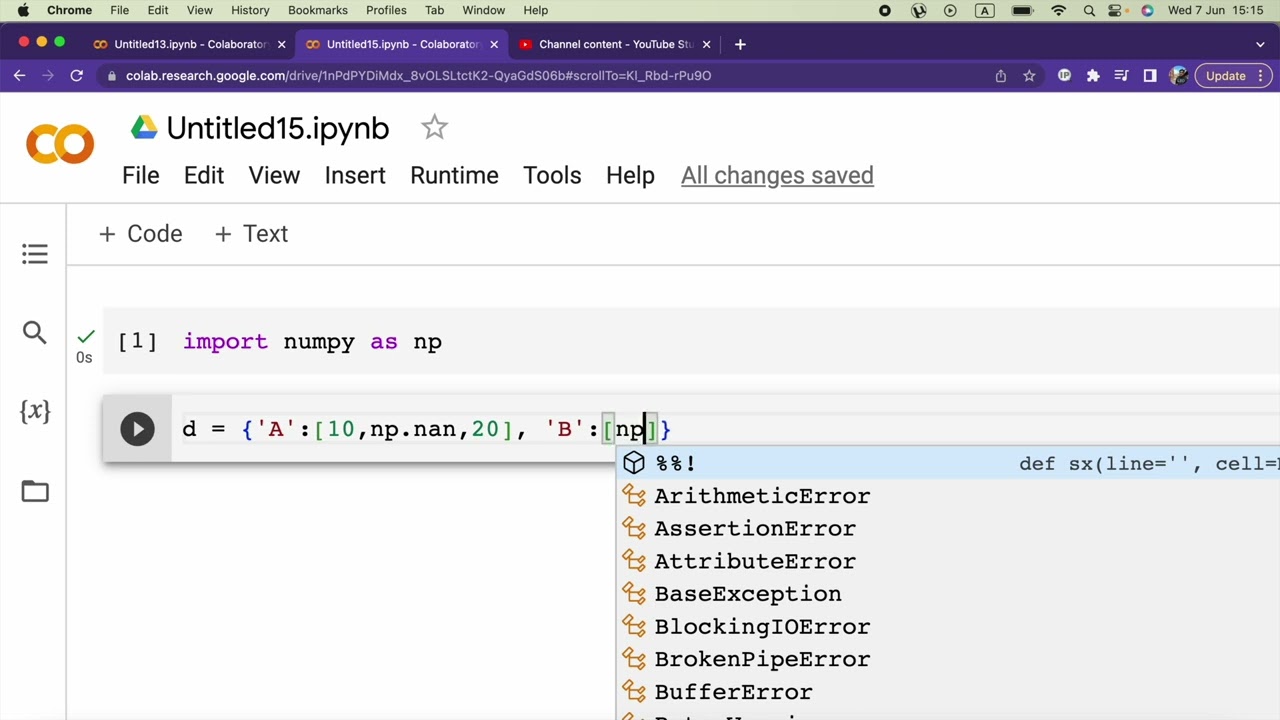Rename the Untitled15.ipynb notebook title
This screenshot has width=1280, height=720.
(278, 128)
